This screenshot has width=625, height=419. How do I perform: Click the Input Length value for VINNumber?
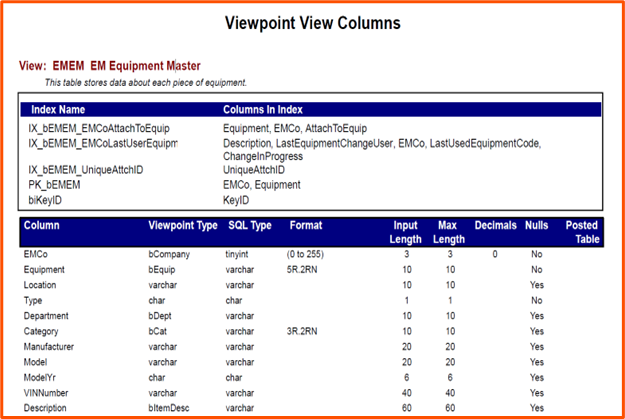point(407,393)
